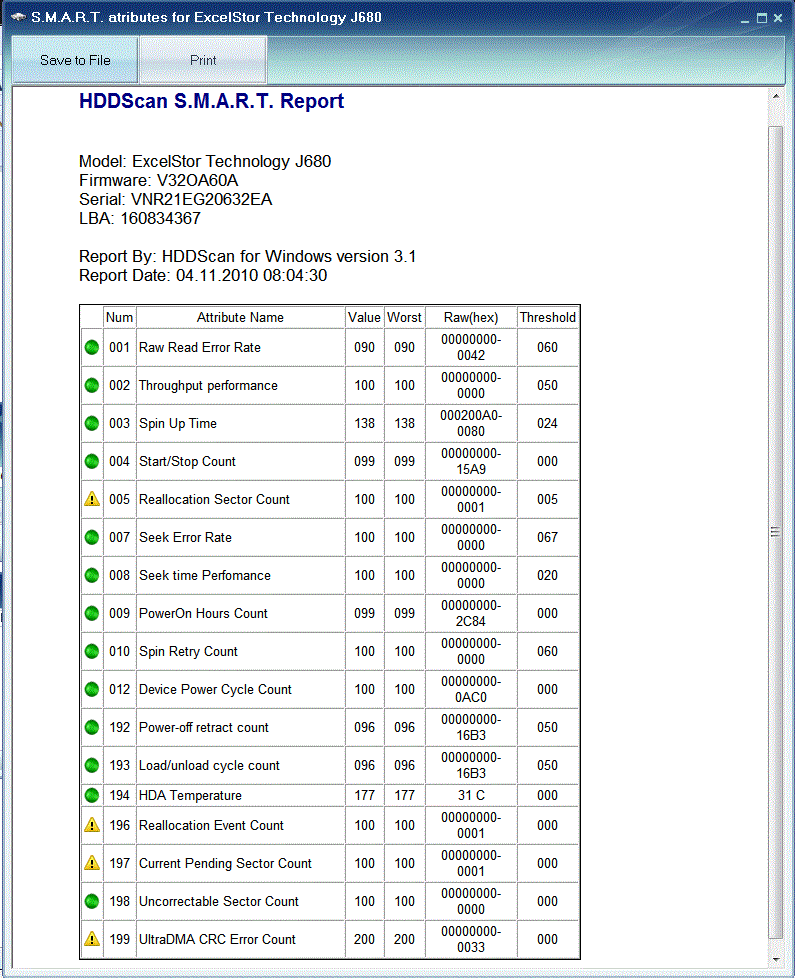Viewport: 795px width, 978px height.
Task: Click warning icon for Reallocation Sector Count
Action: point(92,499)
